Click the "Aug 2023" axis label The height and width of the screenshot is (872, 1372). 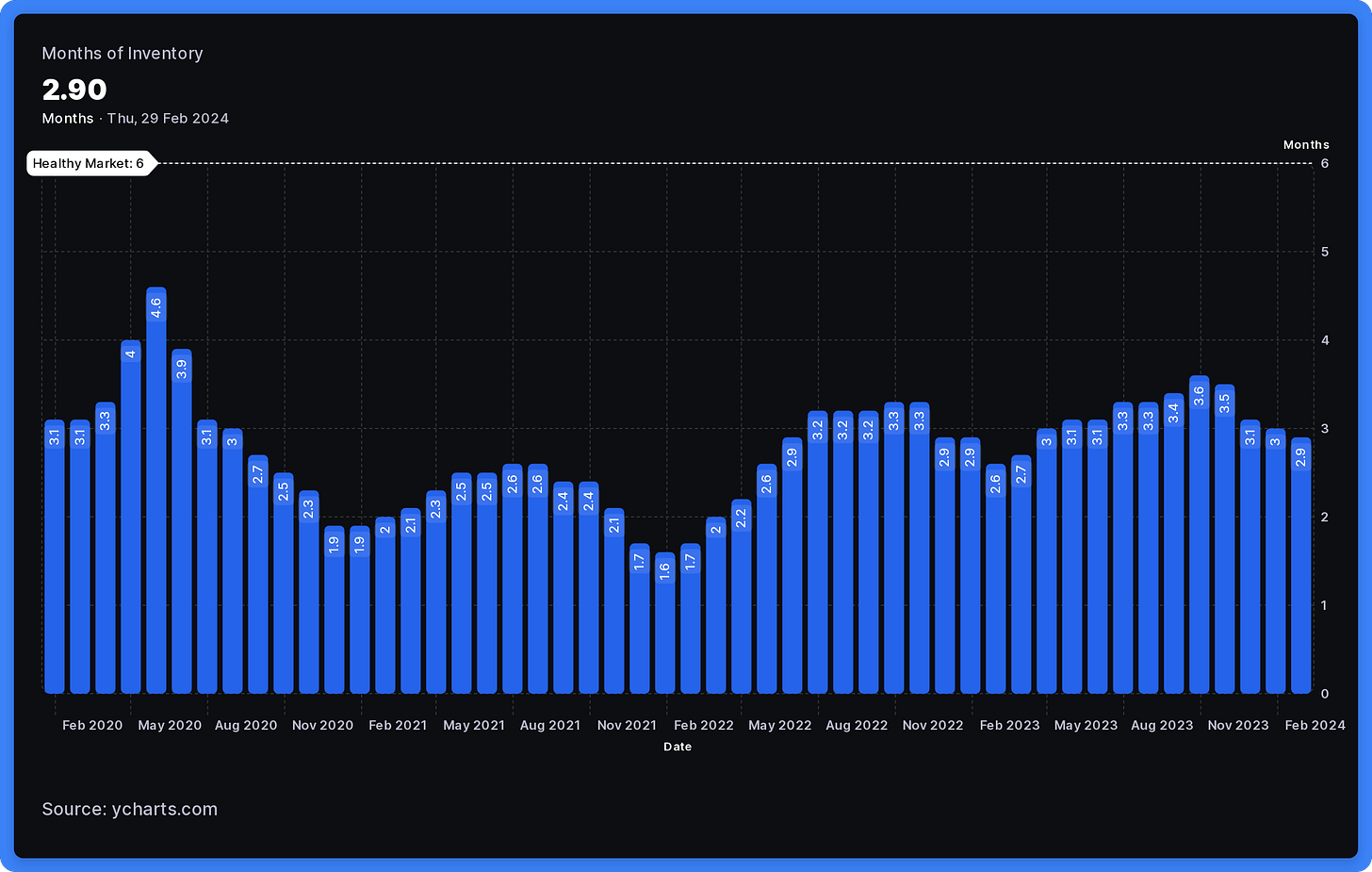(1162, 725)
